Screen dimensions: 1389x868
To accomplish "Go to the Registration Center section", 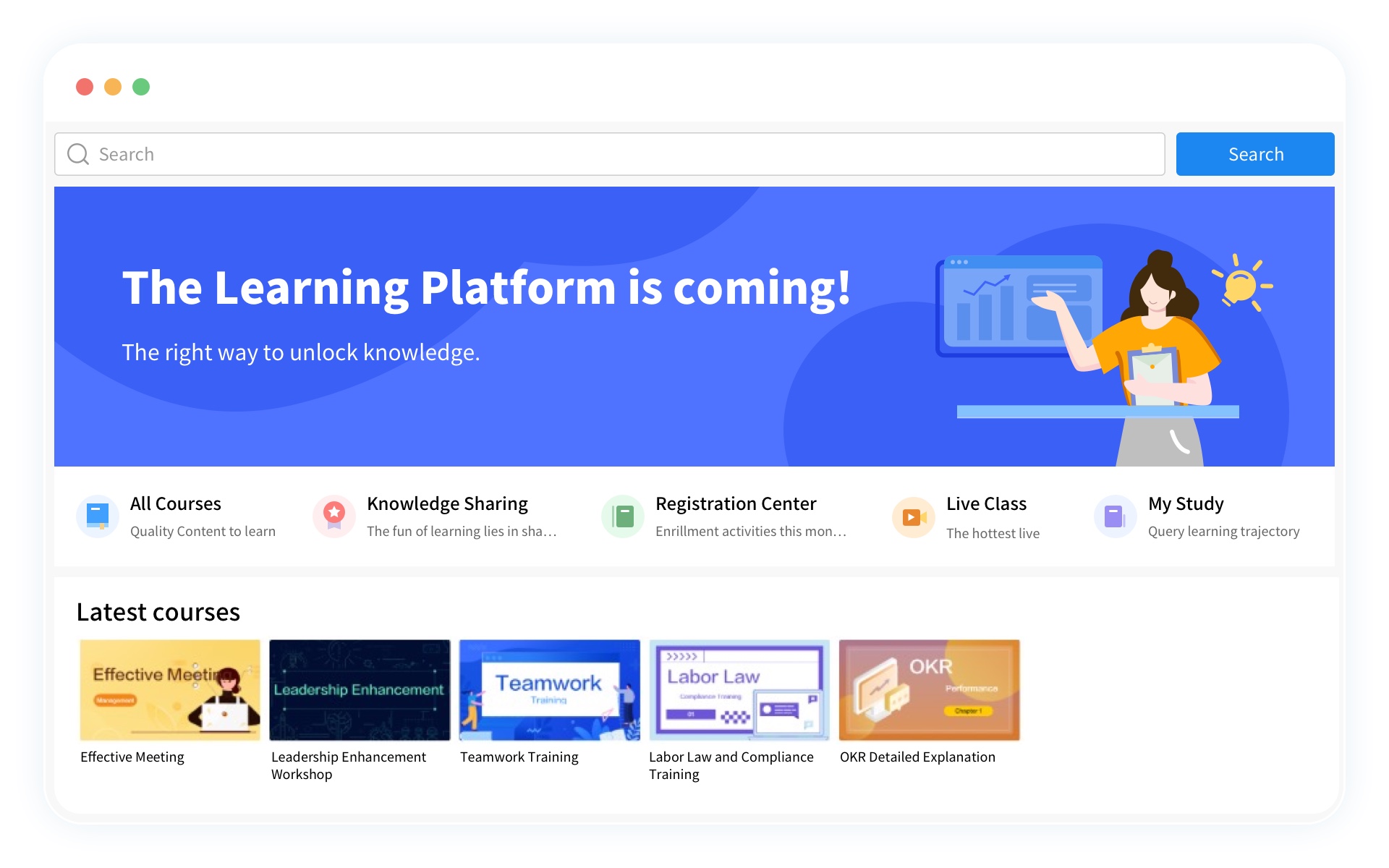I will [736, 503].
